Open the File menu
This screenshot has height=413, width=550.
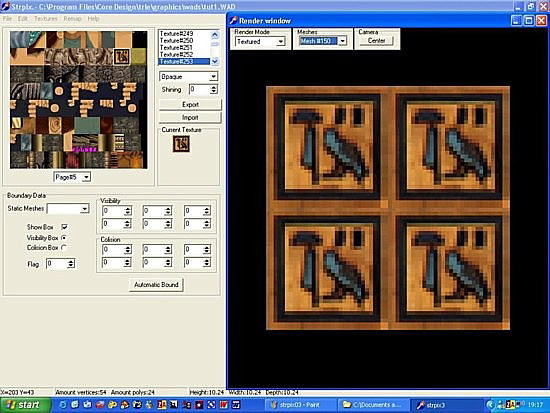point(7,19)
